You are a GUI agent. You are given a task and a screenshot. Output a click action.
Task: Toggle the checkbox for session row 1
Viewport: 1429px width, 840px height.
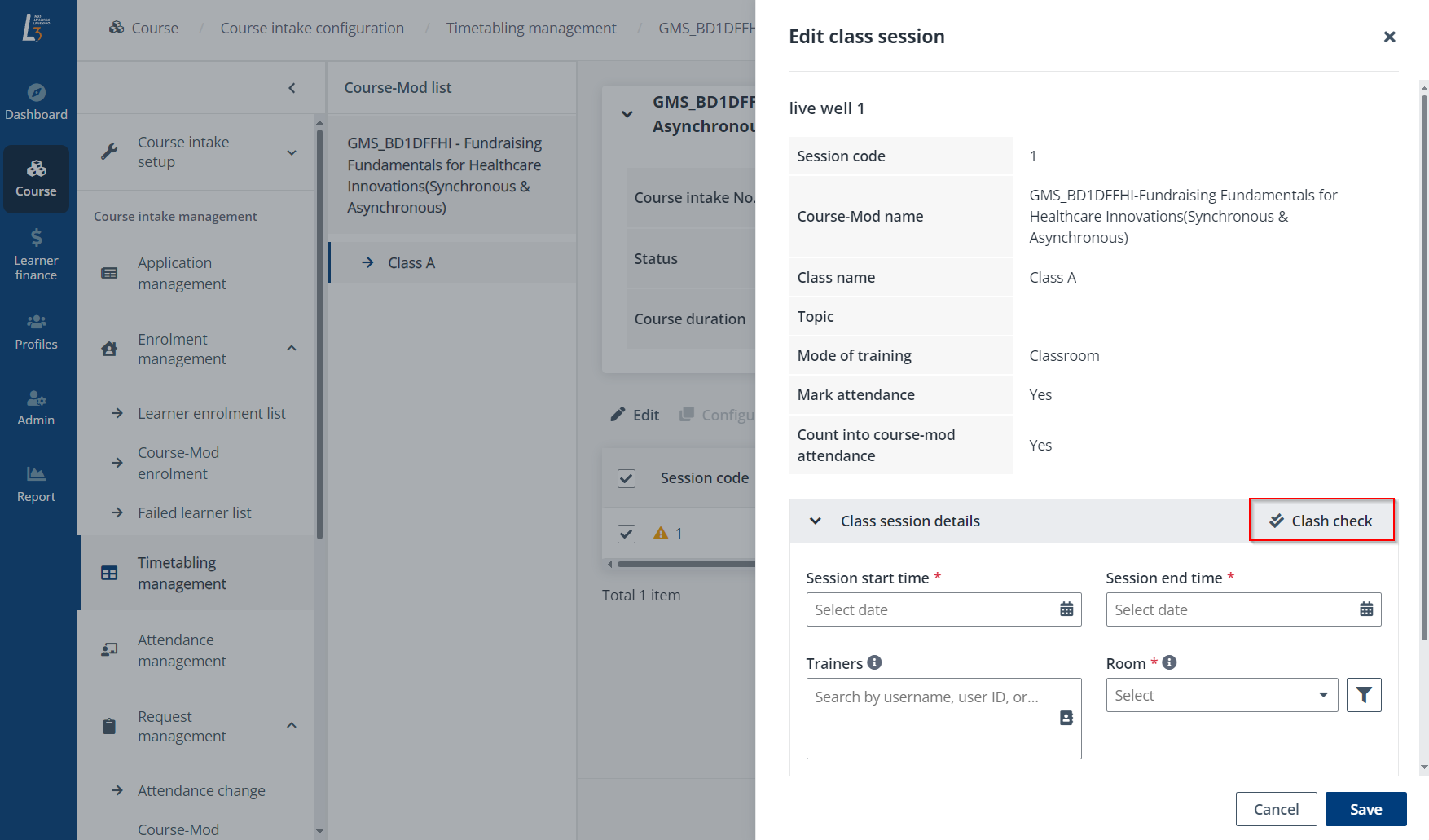[x=627, y=534]
